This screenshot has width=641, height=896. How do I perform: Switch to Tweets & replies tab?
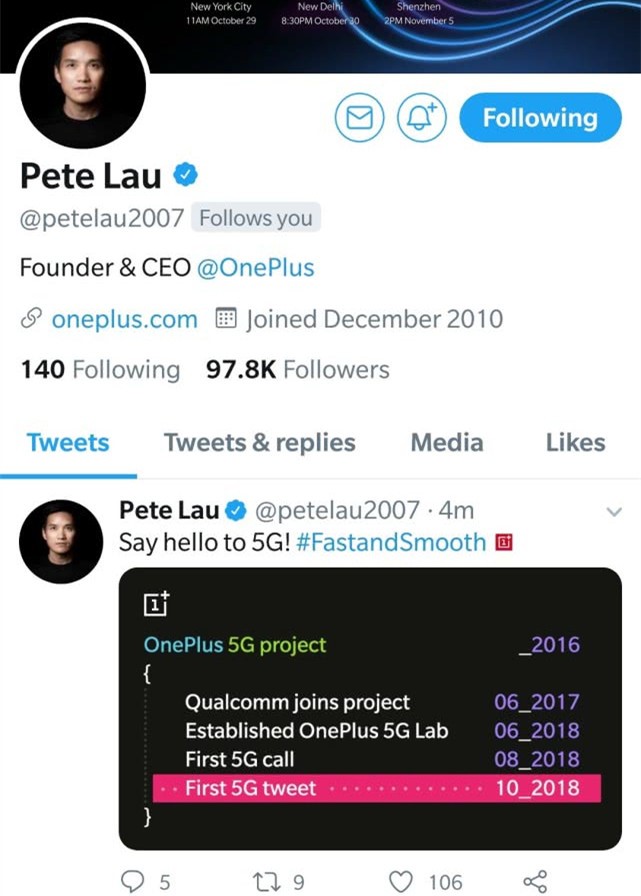(x=260, y=443)
